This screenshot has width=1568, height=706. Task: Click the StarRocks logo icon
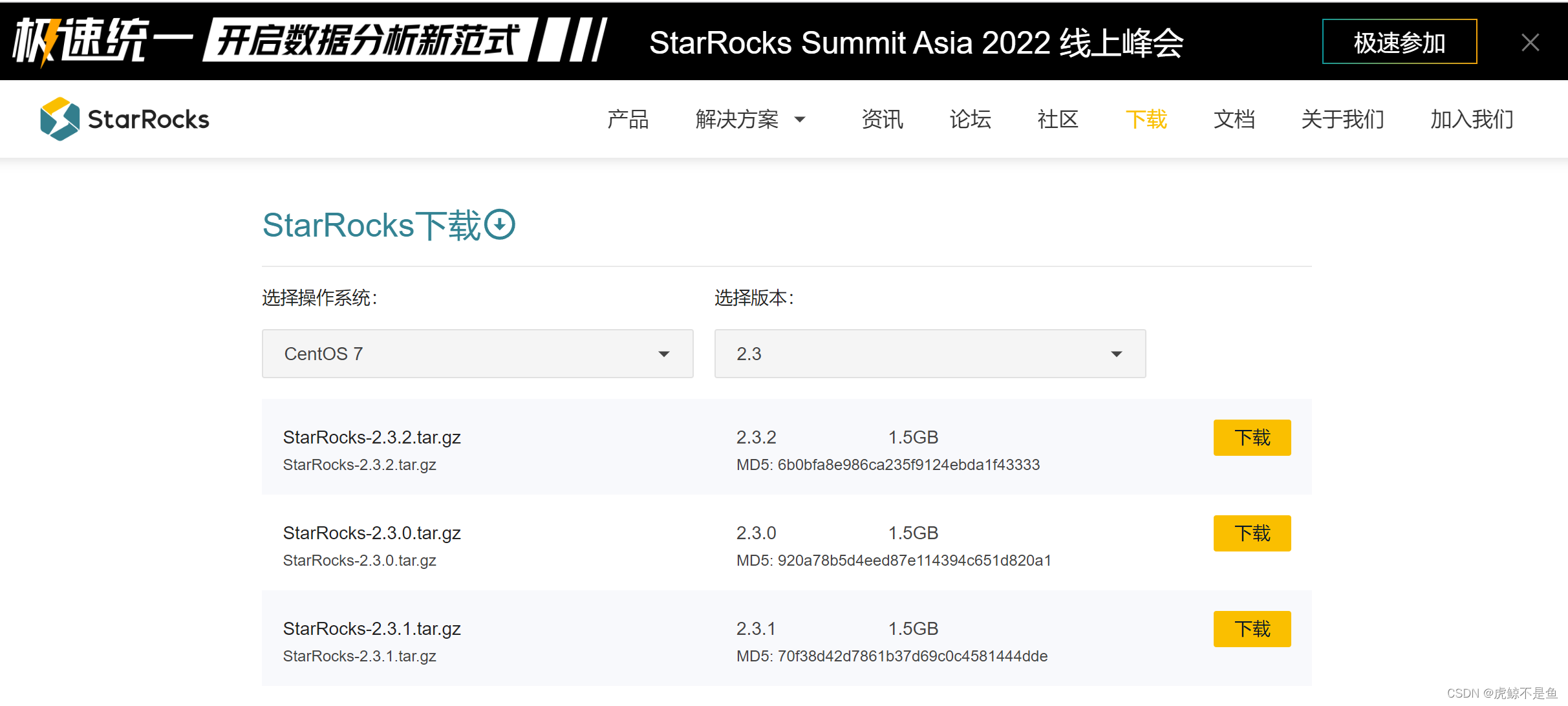59,119
